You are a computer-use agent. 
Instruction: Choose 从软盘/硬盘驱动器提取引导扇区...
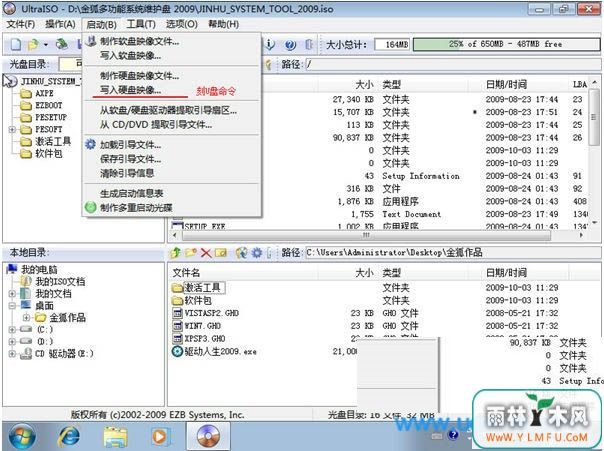(172, 110)
